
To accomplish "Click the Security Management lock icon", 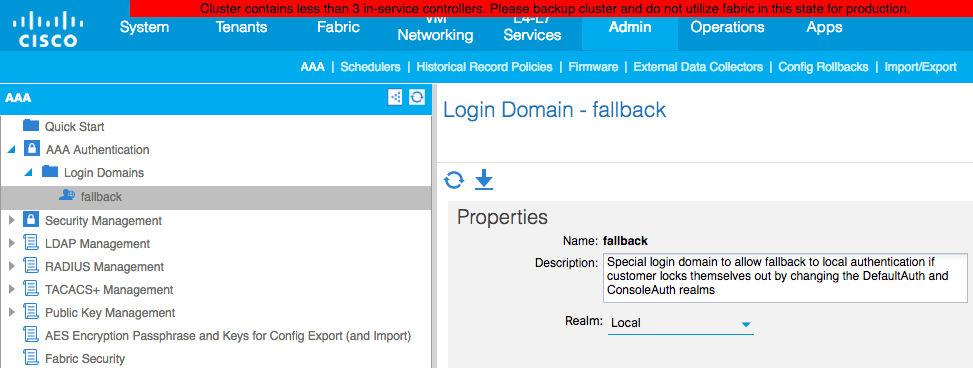I will [30, 220].
